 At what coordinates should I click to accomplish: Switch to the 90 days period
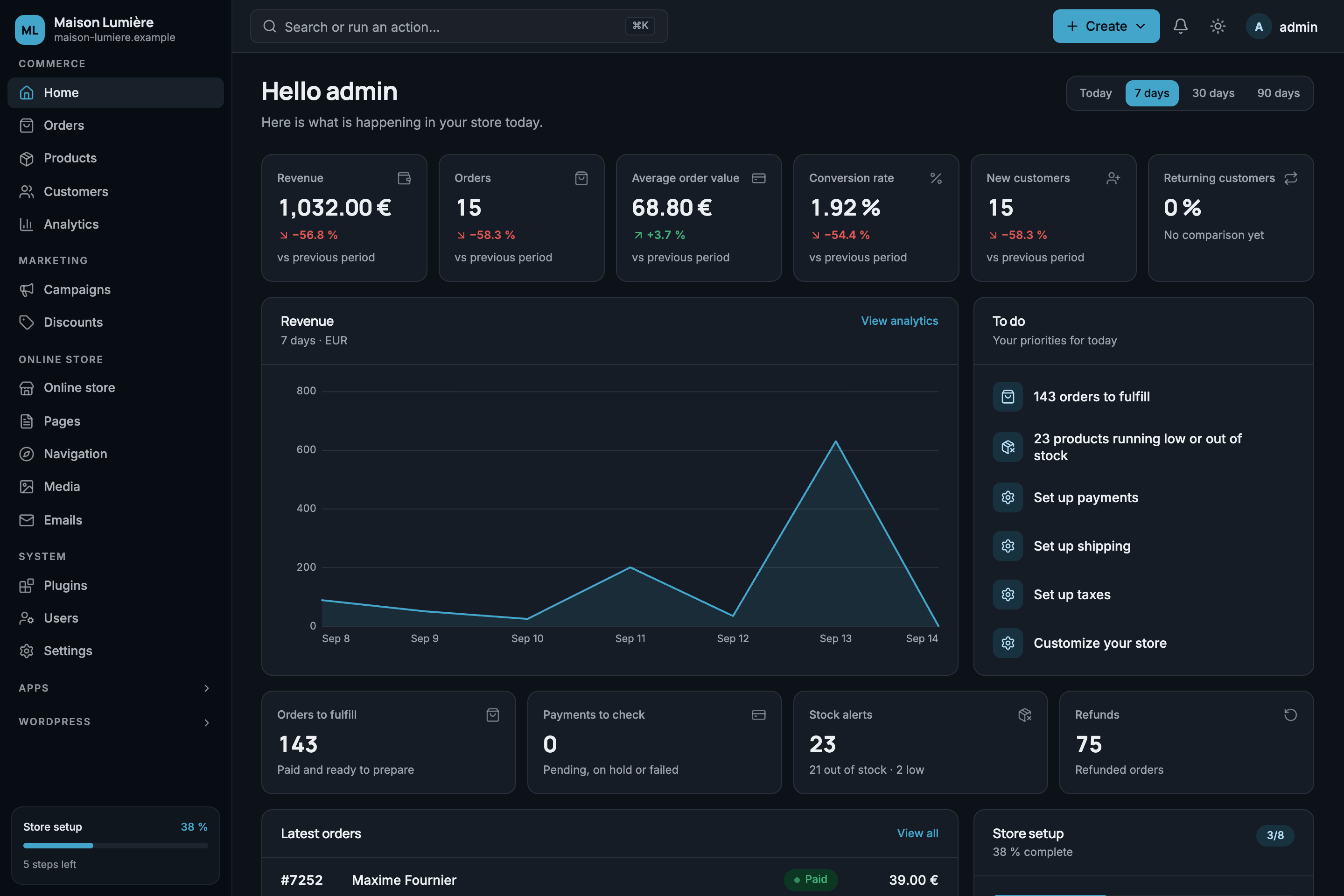[1278, 93]
